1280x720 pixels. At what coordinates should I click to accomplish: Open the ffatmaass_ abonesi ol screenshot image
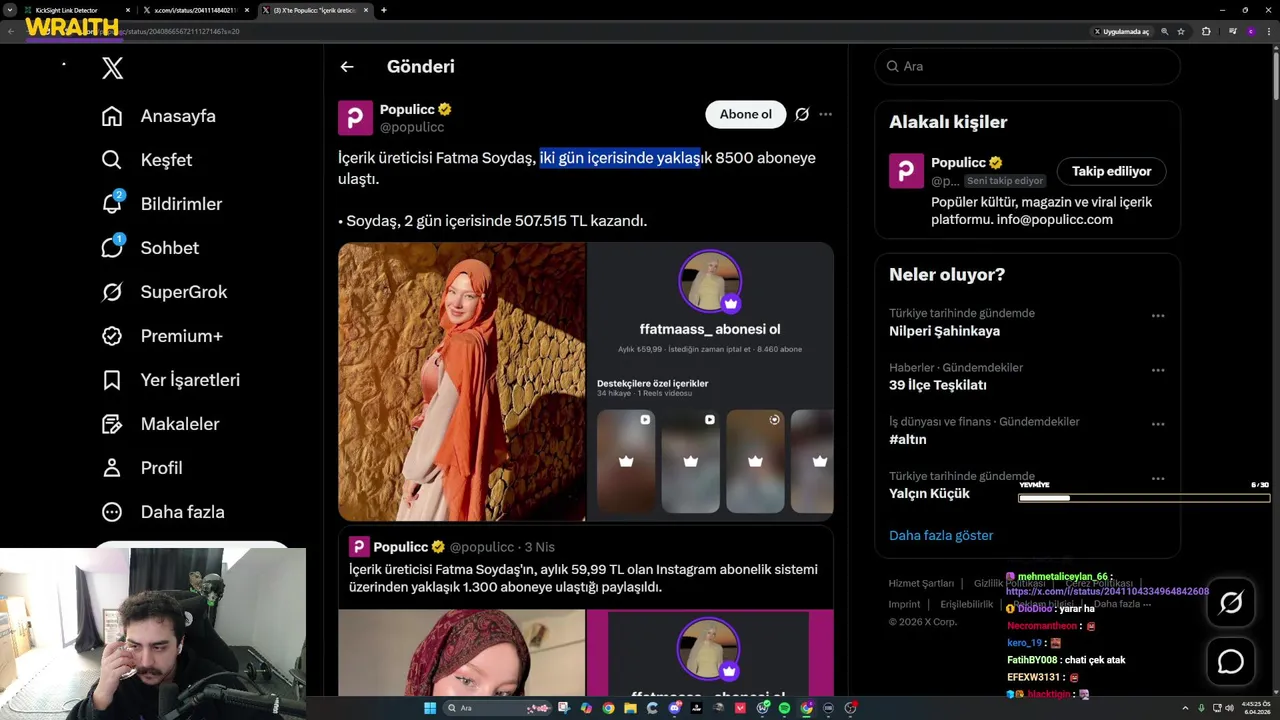[x=710, y=381]
